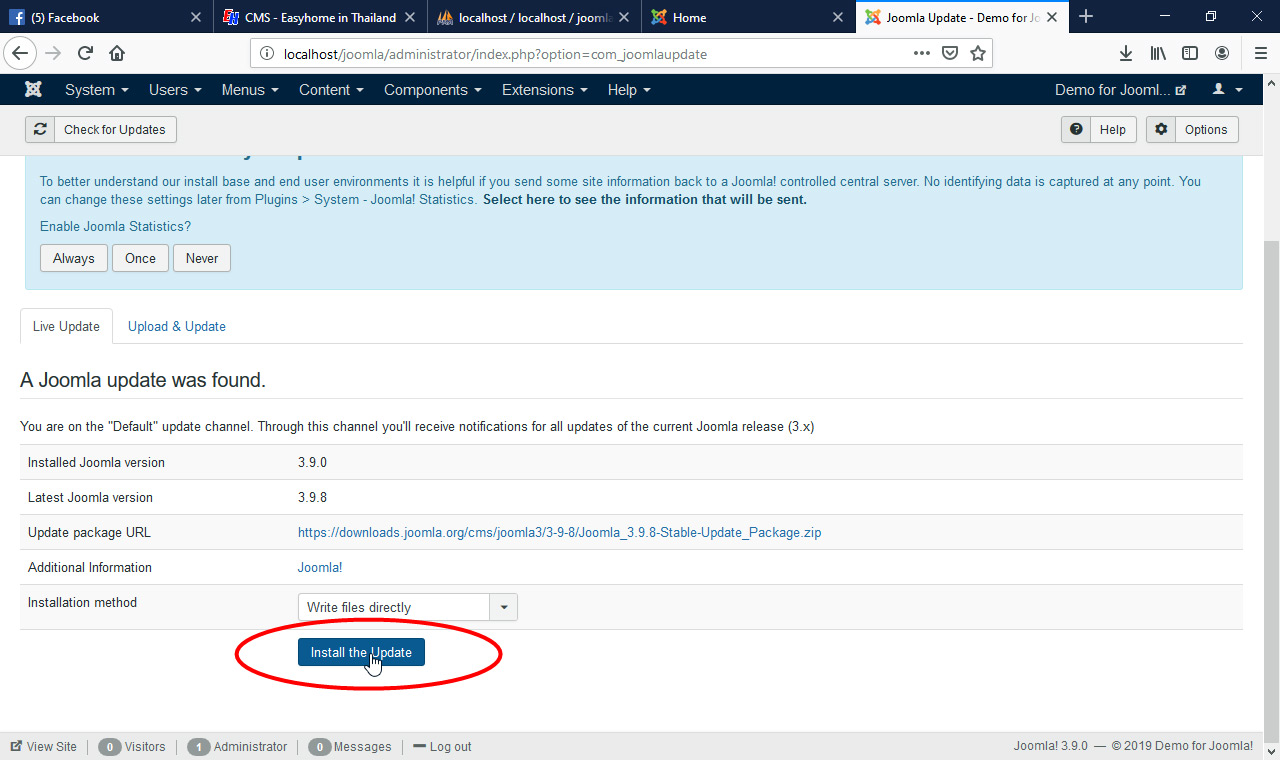The width and height of the screenshot is (1280, 760).
Task: Open the Firefox Library icon
Action: 1158,53
